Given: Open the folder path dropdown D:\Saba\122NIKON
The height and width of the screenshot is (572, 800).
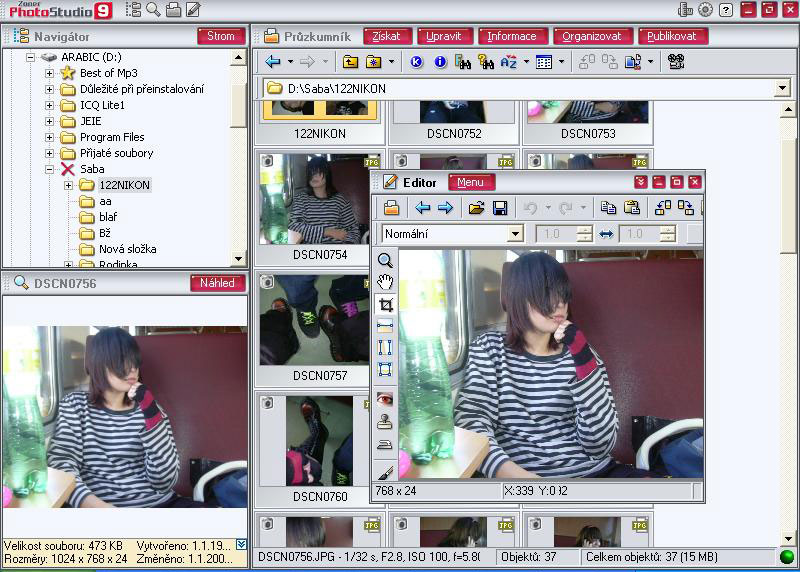Looking at the screenshot, I should [x=783, y=88].
